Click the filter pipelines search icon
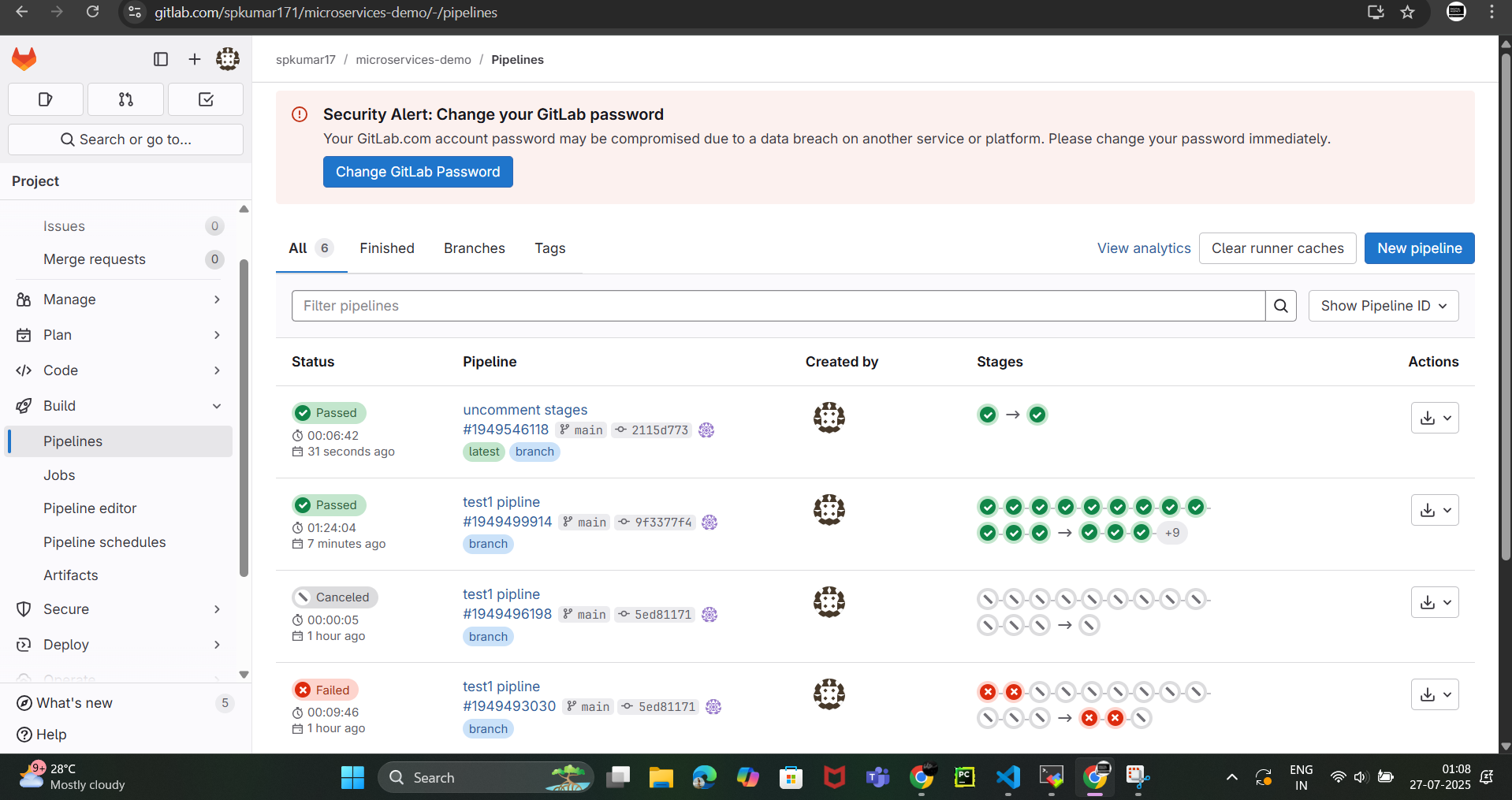1512x800 pixels. tap(1281, 306)
